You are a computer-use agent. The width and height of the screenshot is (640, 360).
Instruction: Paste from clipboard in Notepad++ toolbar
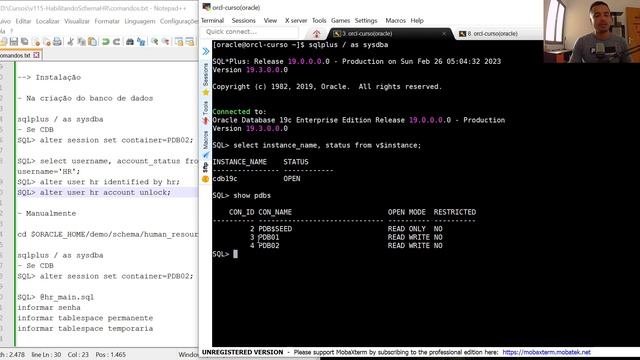(x=92, y=42)
